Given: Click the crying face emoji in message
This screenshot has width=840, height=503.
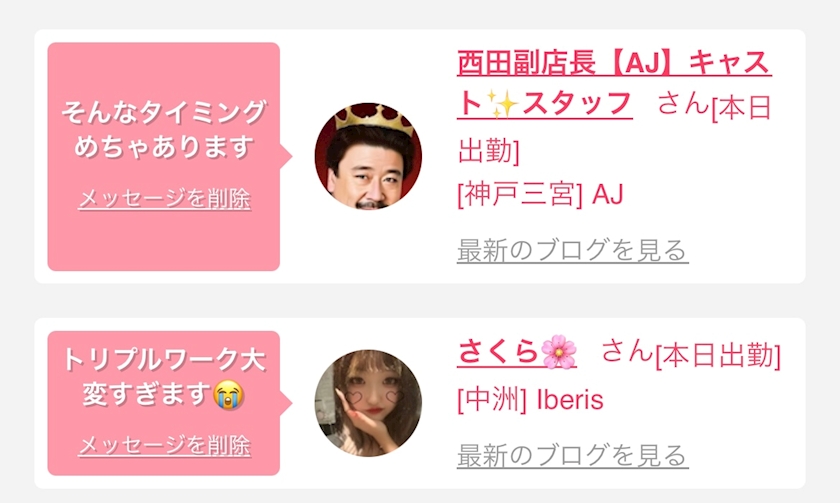Looking at the screenshot, I should 229,395.
